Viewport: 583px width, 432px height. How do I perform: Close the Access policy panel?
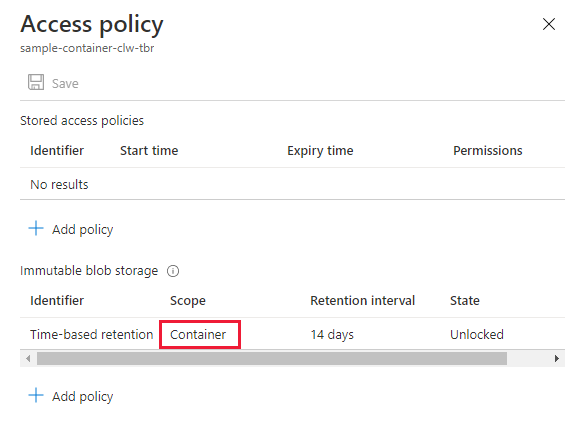coord(549,24)
